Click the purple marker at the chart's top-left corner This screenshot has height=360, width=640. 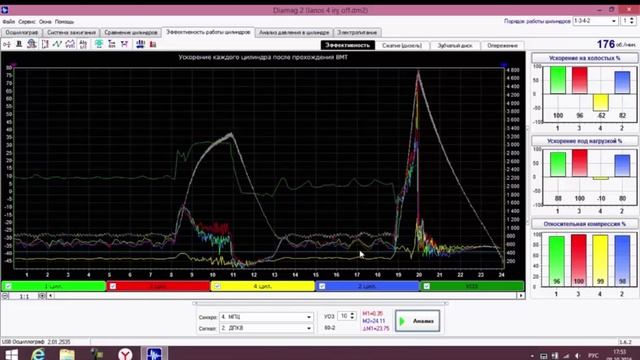tap(14, 65)
